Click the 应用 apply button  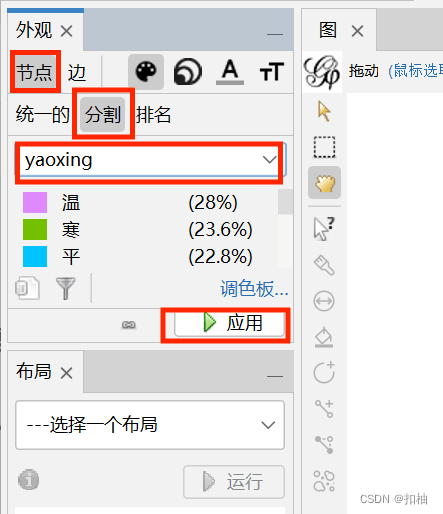[x=229, y=323]
